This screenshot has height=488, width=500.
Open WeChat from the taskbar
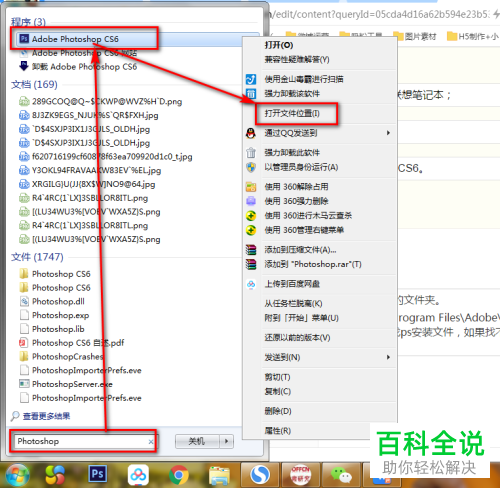coord(341,475)
